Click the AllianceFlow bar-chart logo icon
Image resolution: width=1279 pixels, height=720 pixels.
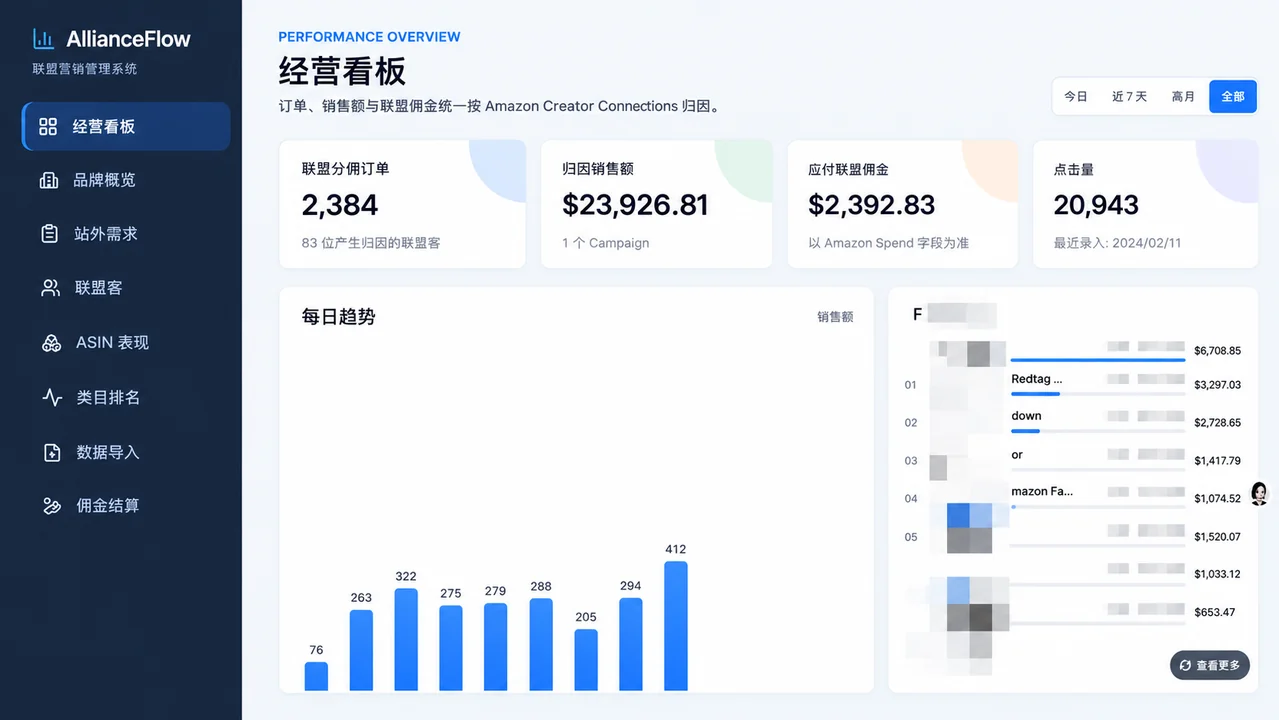point(43,39)
